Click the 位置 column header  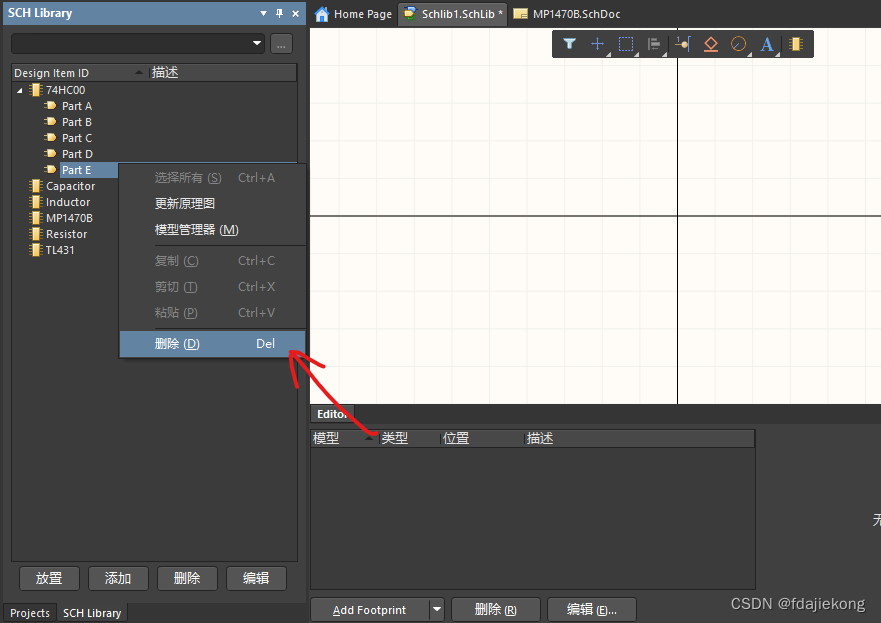click(482, 438)
